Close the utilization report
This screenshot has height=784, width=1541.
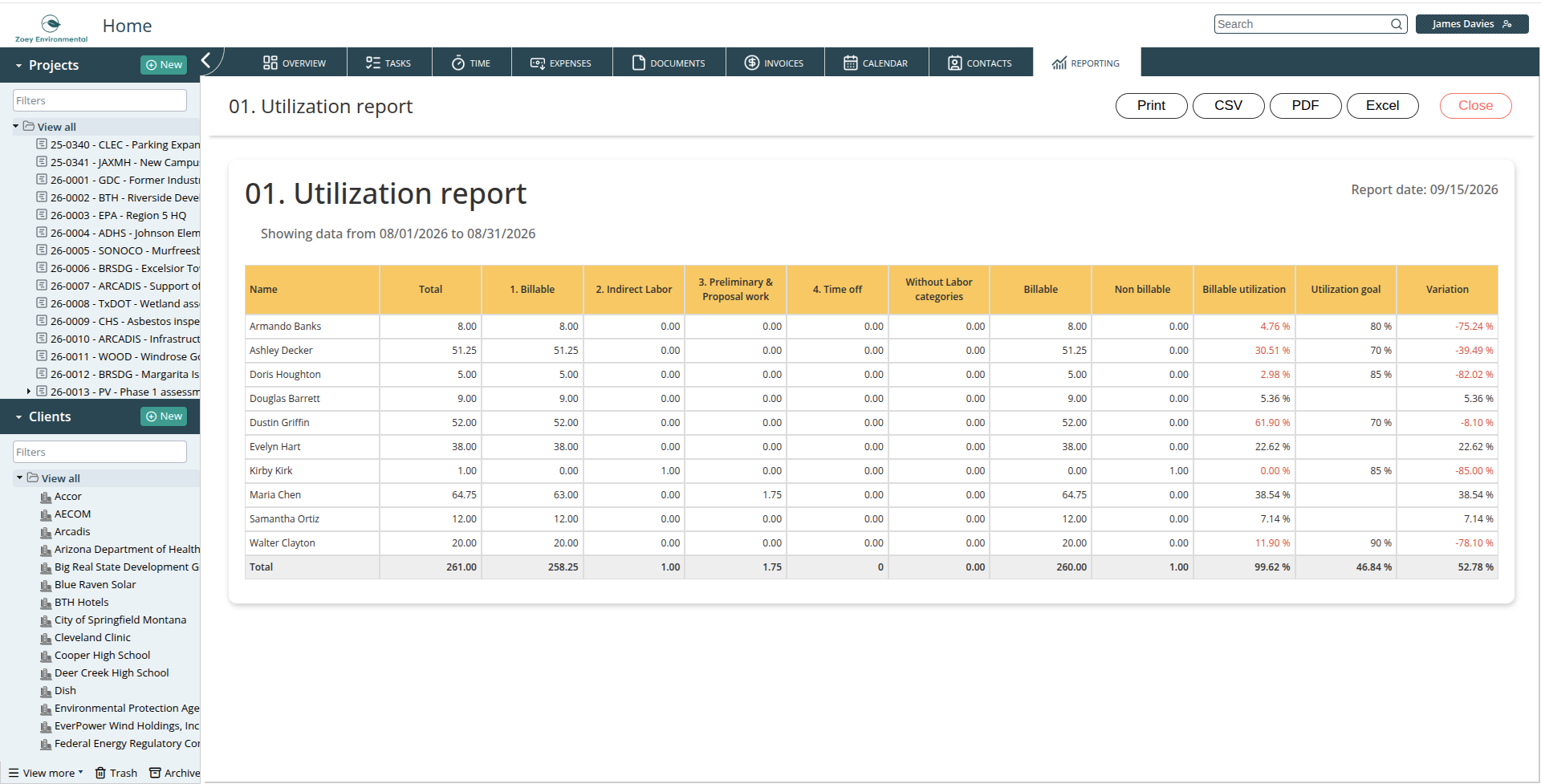coord(1475,105)
